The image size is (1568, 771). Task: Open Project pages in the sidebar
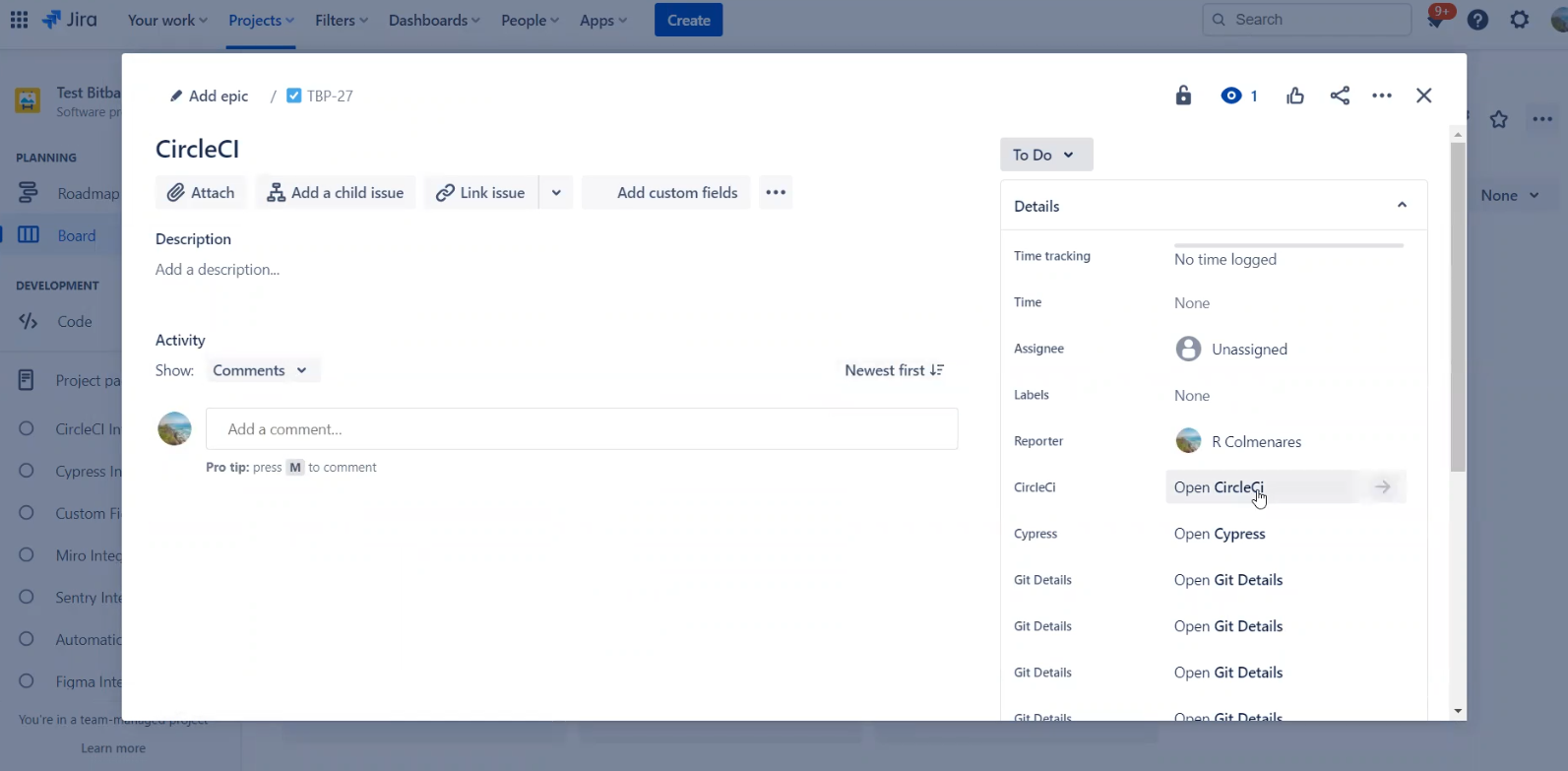coord(68,380)
